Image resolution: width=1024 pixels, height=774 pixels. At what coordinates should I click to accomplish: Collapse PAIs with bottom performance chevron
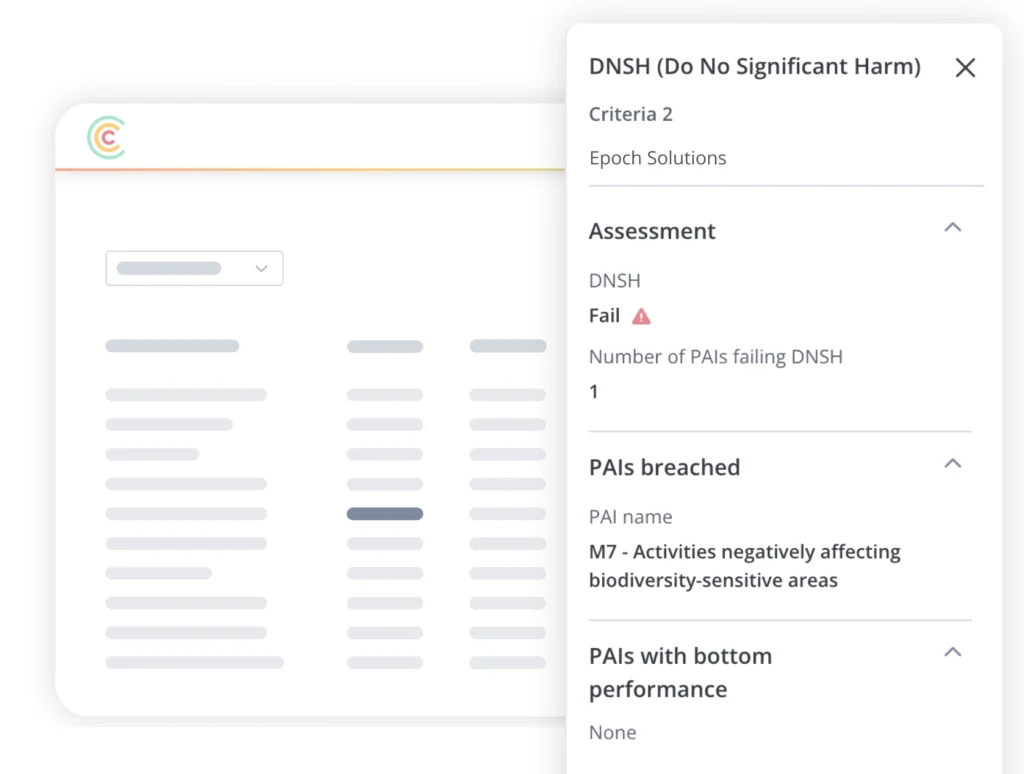(953, 653)
